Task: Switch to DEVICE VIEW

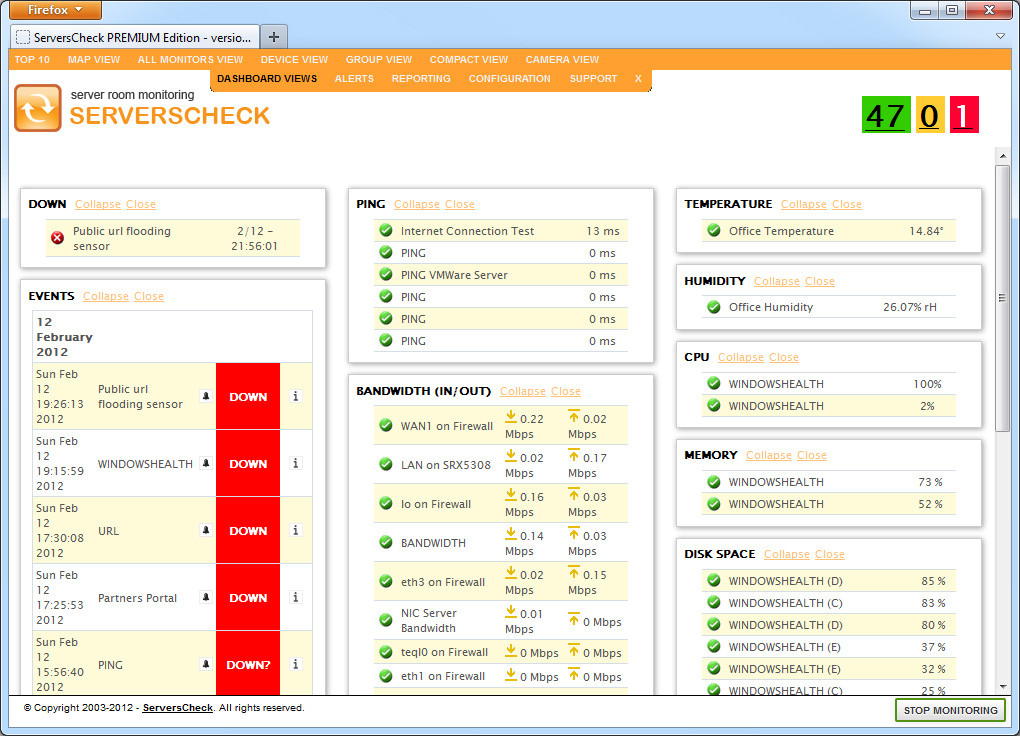Action: [x=294, y=59]
